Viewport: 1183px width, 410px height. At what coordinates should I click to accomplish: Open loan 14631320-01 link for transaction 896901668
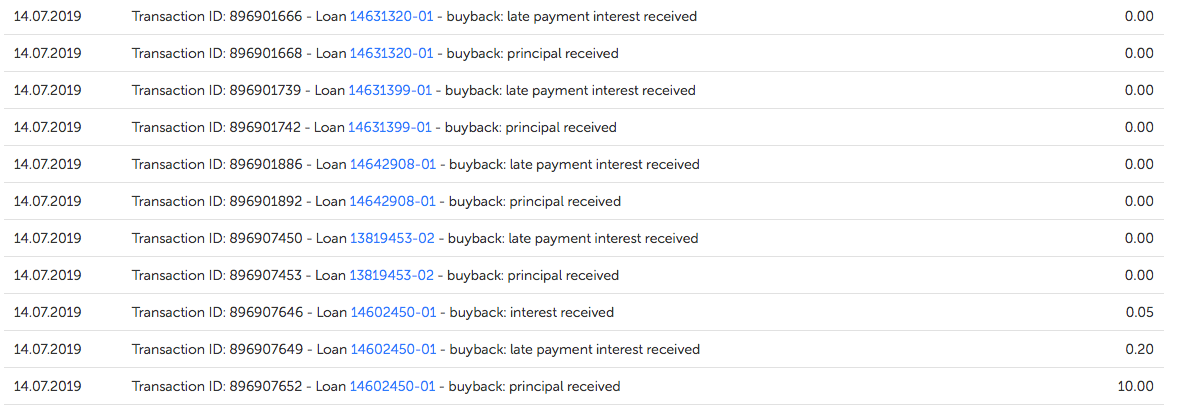pyautogui.click(x=391, y=54)
